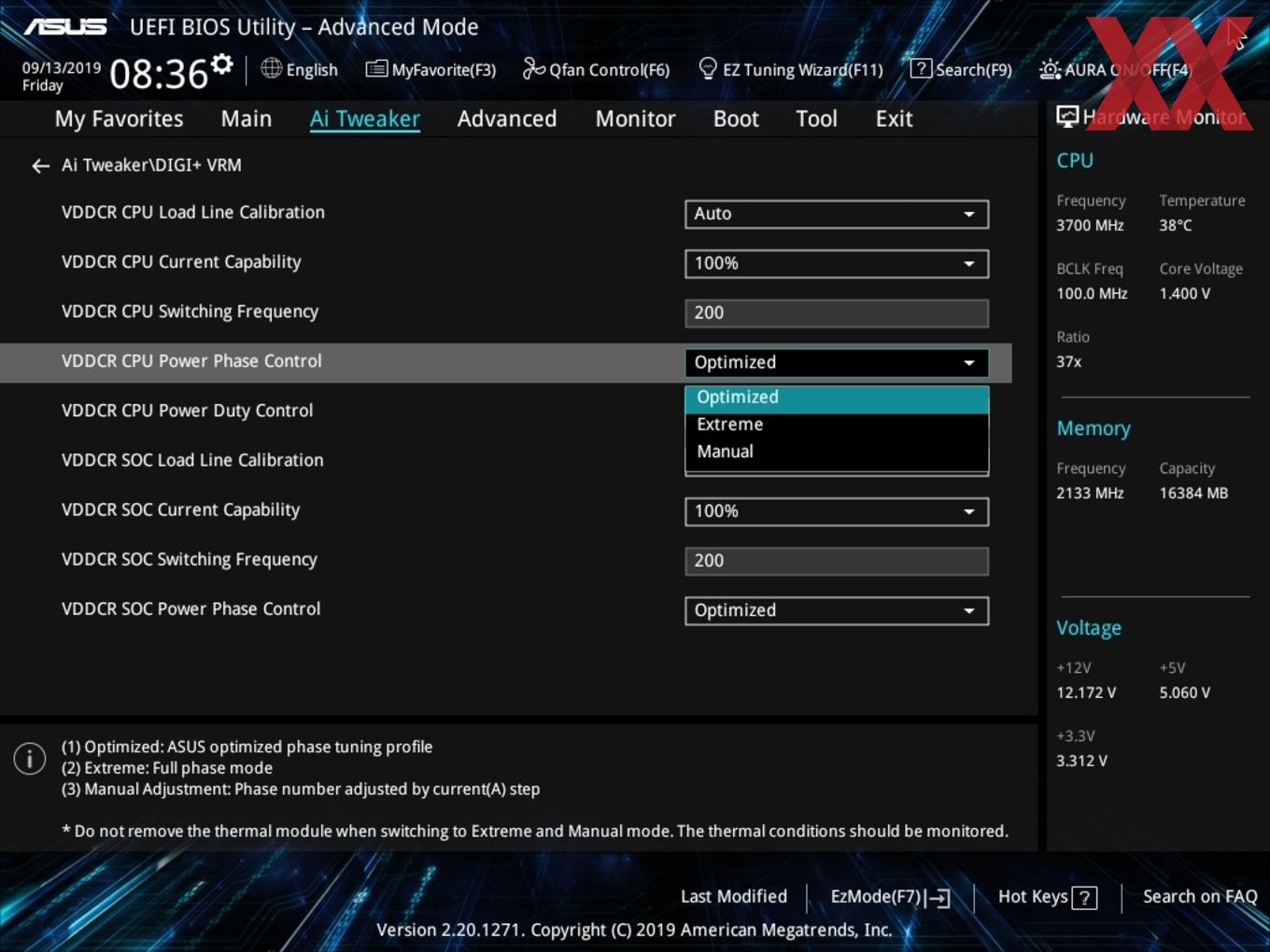Open the clock settings gear icon

[x=221, y=64]
